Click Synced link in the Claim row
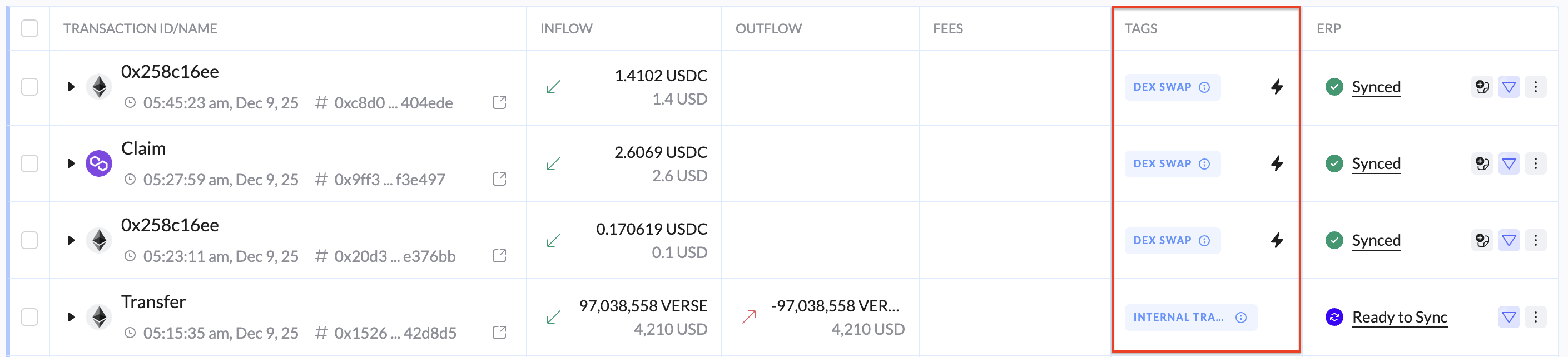This screenshot has width=1568, height=357. click(1376, 163)
